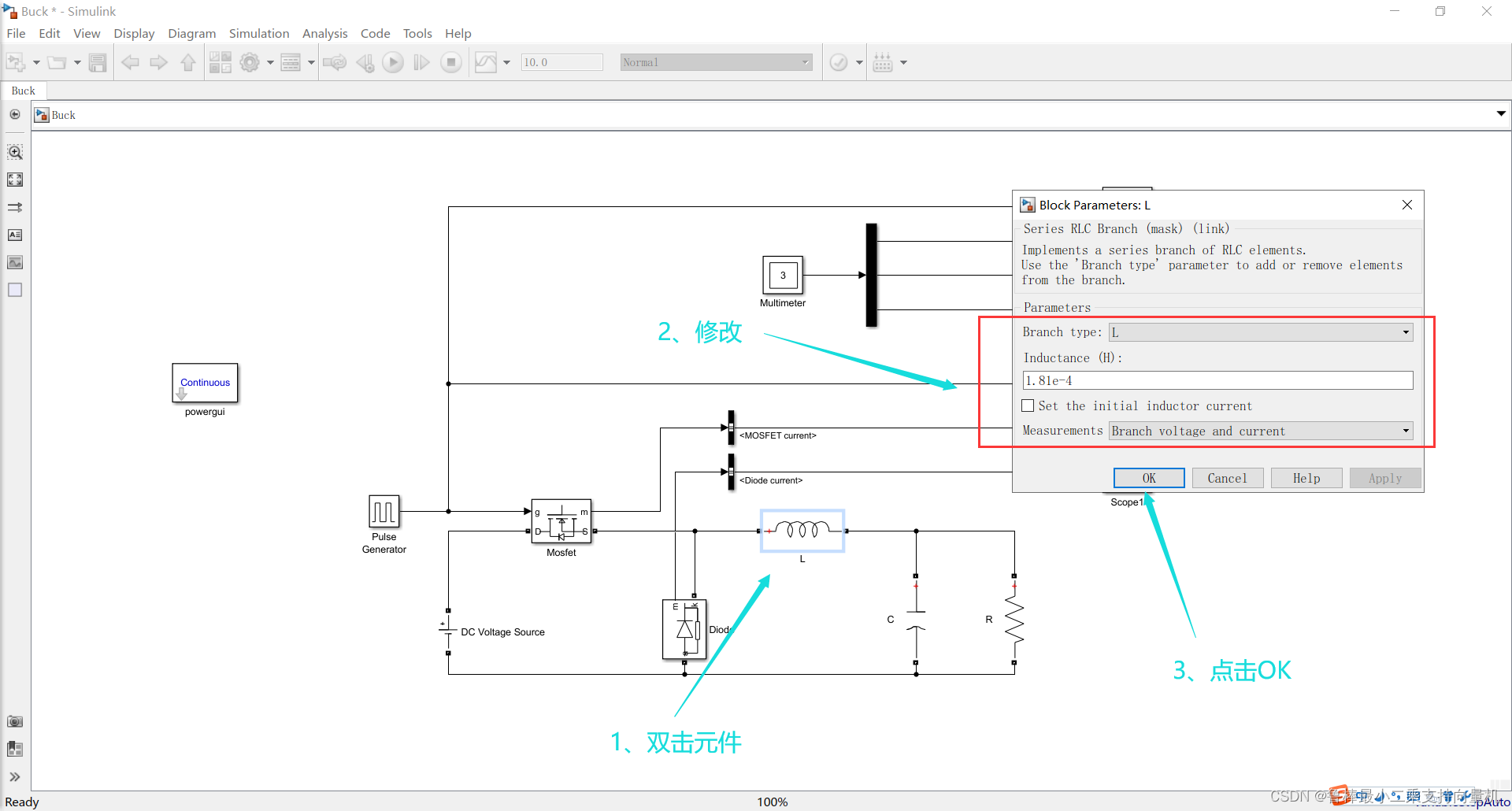Click the Build Model toolbar icon

[x=883, y=62]
